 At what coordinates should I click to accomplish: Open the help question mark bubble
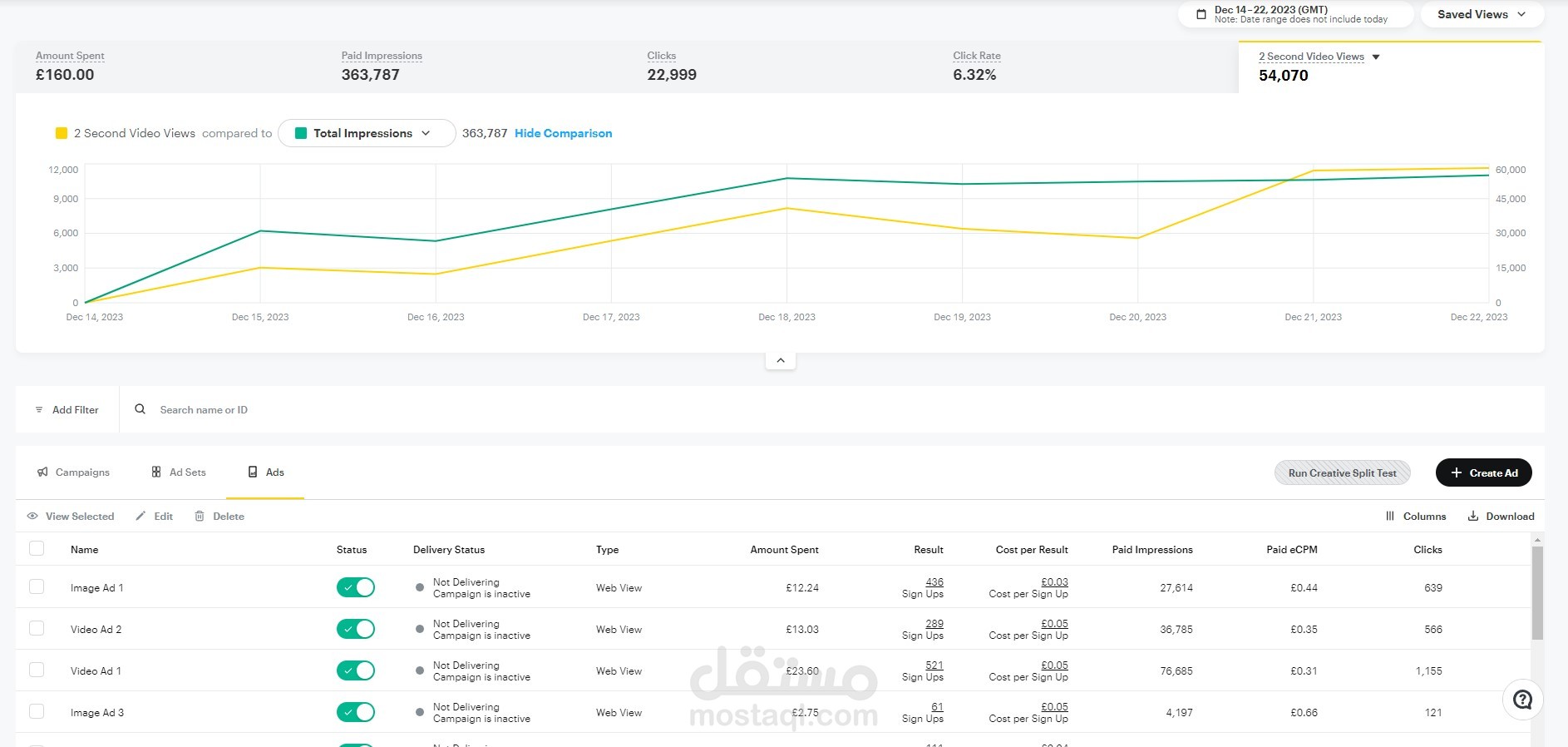coord(1522,700)
